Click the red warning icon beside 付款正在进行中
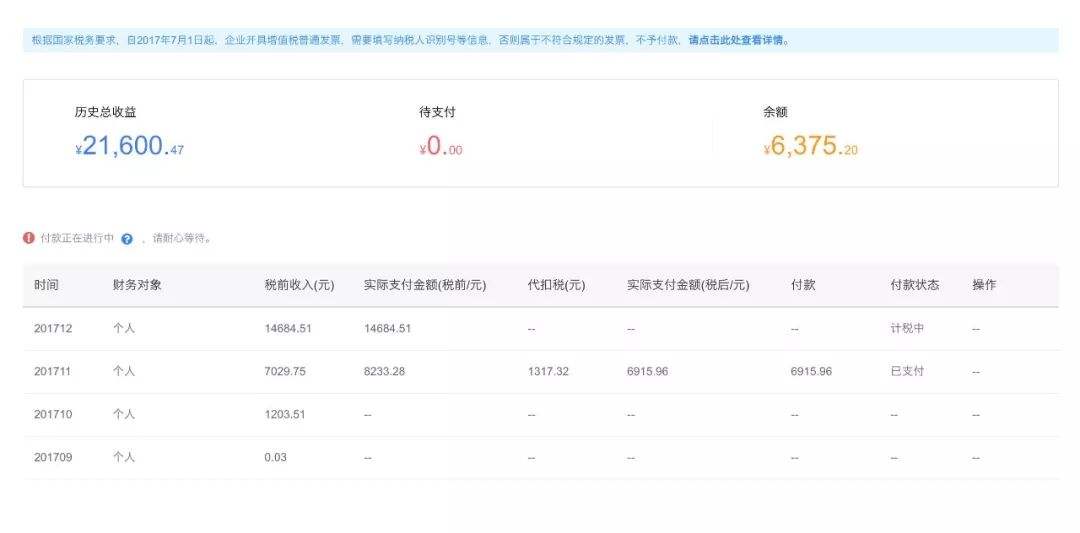 click(x=29, y=238)
